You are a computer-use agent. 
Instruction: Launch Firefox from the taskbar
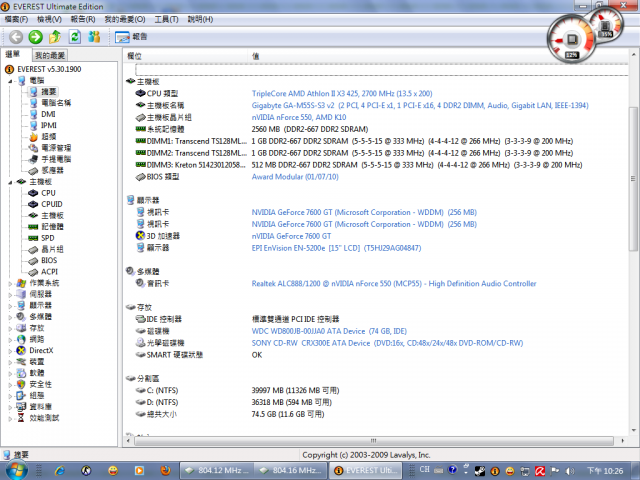coord(165,471)
